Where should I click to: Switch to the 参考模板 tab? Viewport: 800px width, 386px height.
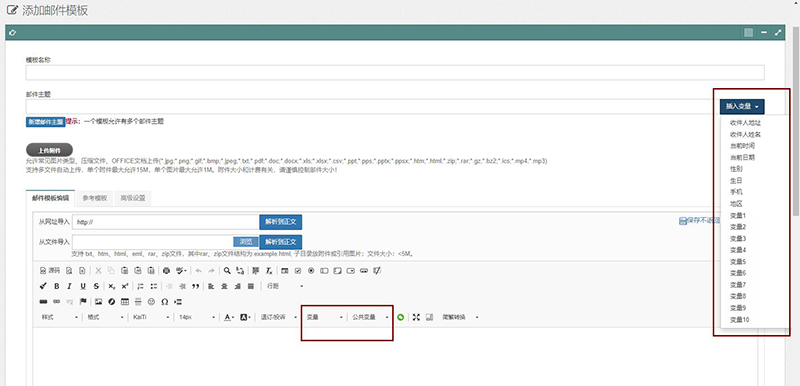(x=95, y=198)
